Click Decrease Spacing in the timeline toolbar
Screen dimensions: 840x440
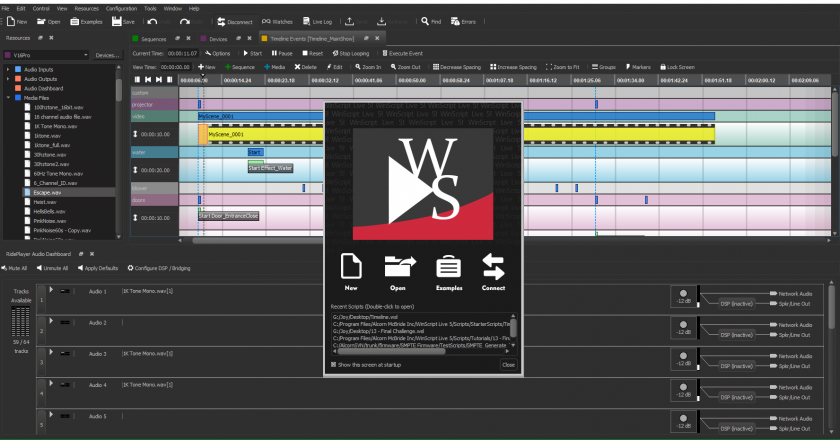(457, 67)
